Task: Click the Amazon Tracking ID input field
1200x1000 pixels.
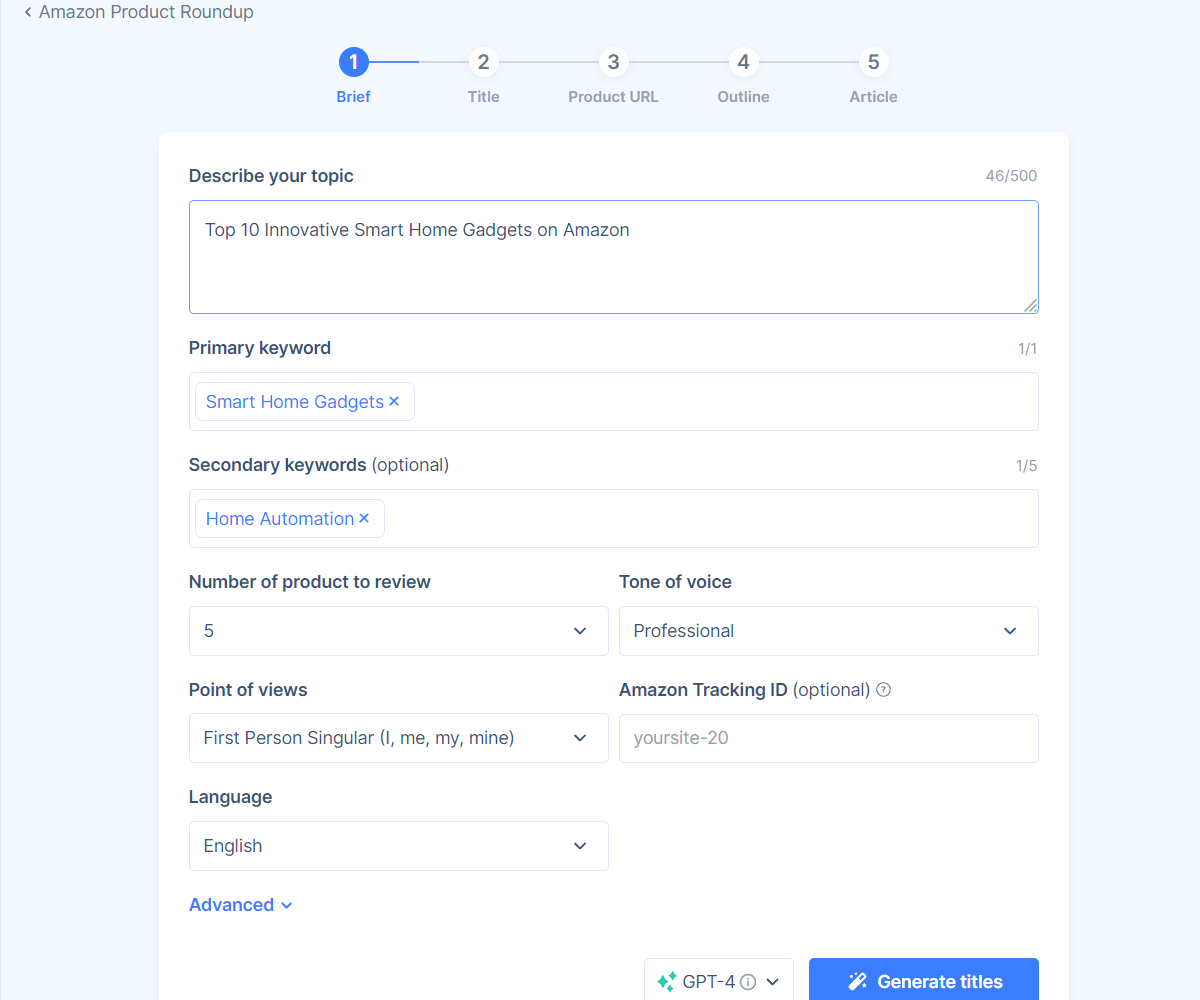Action: pos(828,738)
